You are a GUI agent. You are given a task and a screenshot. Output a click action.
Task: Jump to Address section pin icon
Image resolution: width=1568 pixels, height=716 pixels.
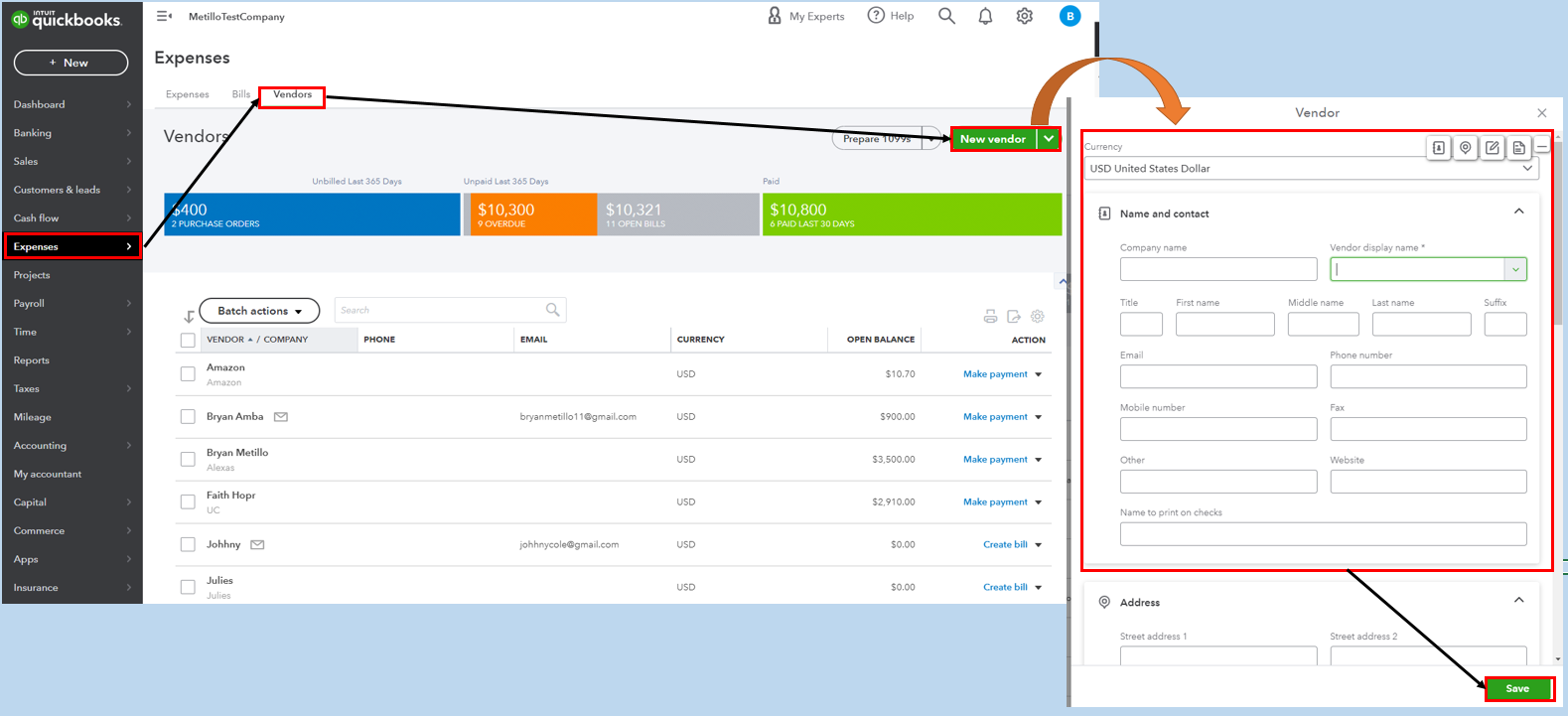1466,147
